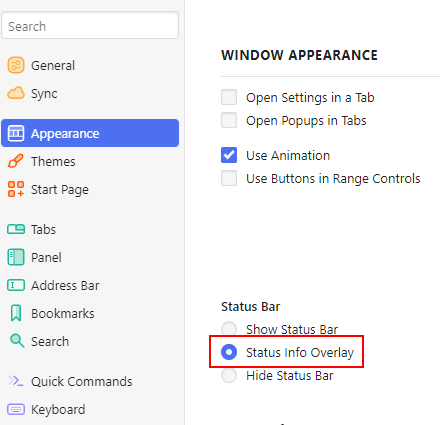This screenshot has height=425, width=440.
Task: Select the Themes paintbrush icon
Action: pos(16,161)
